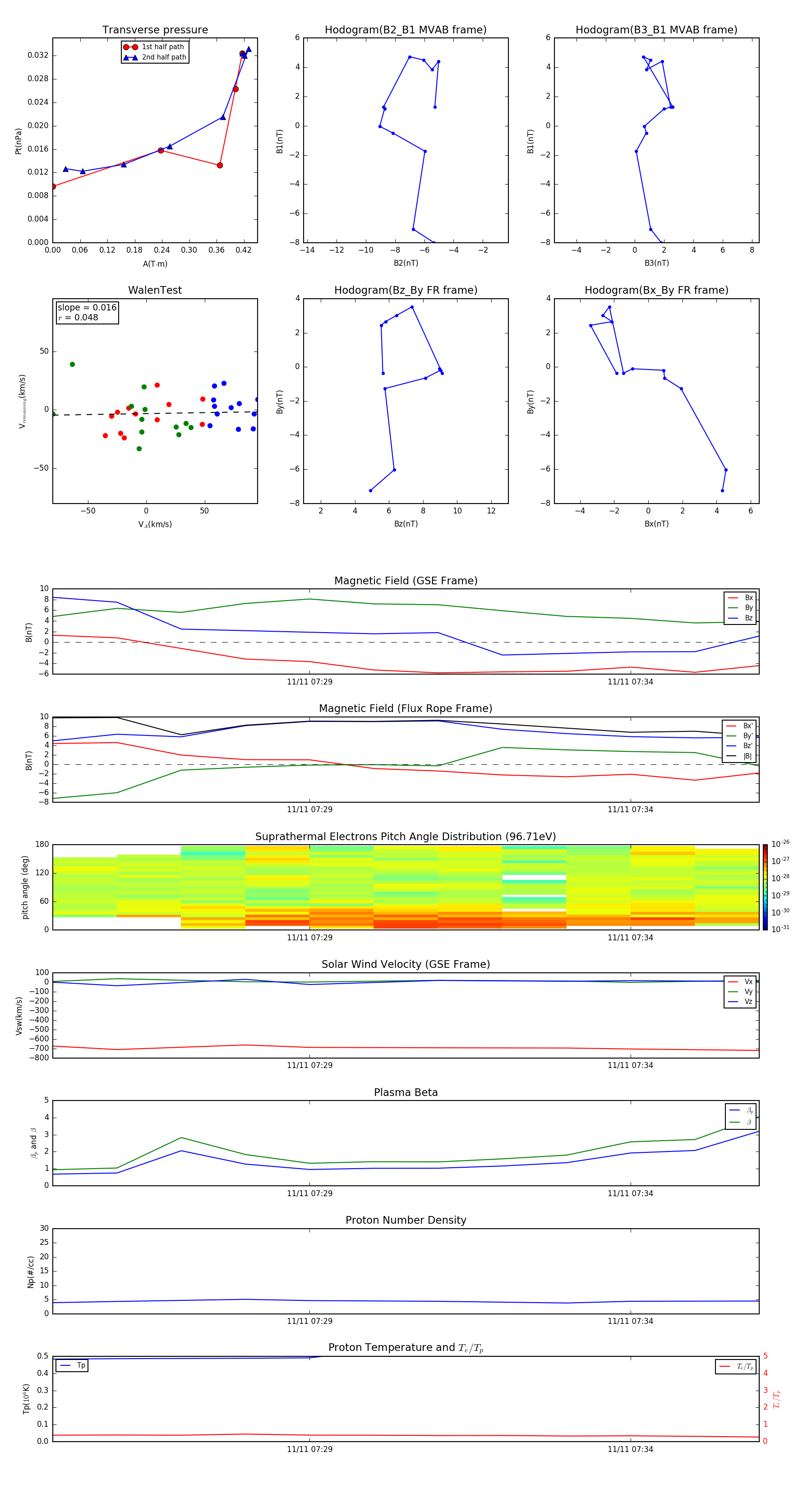
Task: Click the dashed fit line in WalenTest
Action: click(x=155, y=413)
